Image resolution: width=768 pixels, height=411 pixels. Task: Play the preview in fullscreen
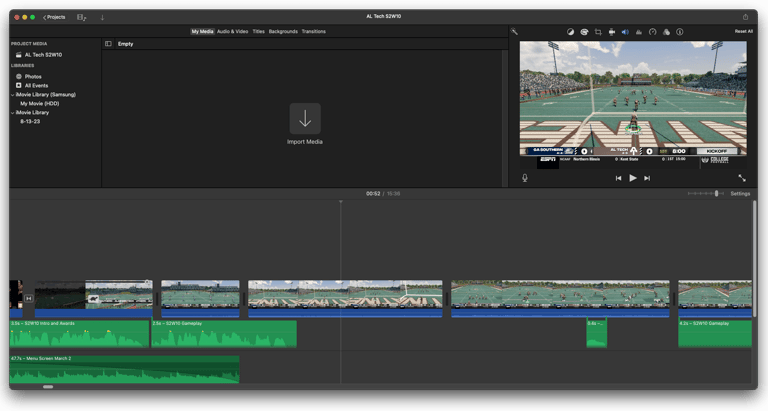point(742,178)
